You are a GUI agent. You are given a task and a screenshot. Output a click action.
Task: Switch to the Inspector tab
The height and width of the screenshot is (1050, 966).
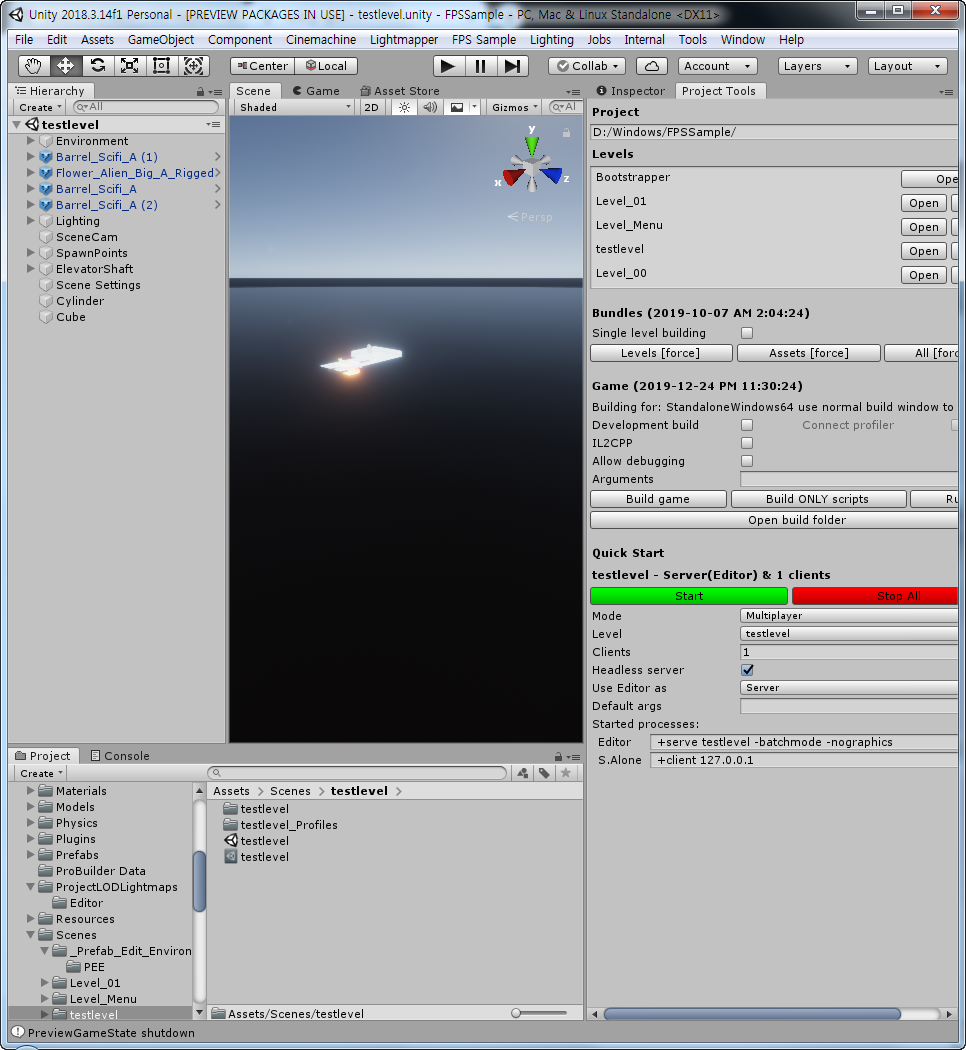[631, 91]
